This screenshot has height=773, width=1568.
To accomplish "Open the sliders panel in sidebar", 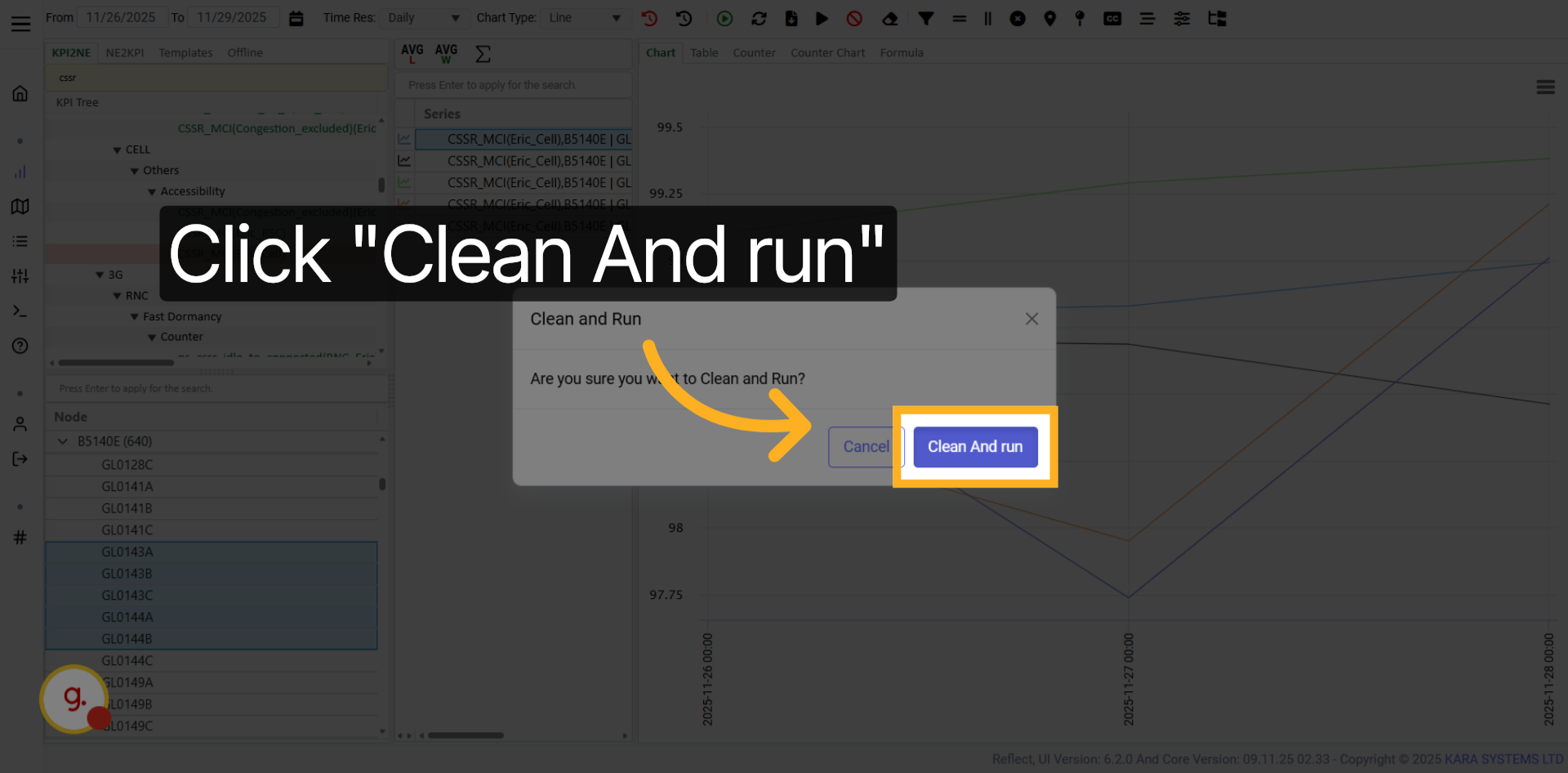I will pyautogui.click(x=20, y=276).
